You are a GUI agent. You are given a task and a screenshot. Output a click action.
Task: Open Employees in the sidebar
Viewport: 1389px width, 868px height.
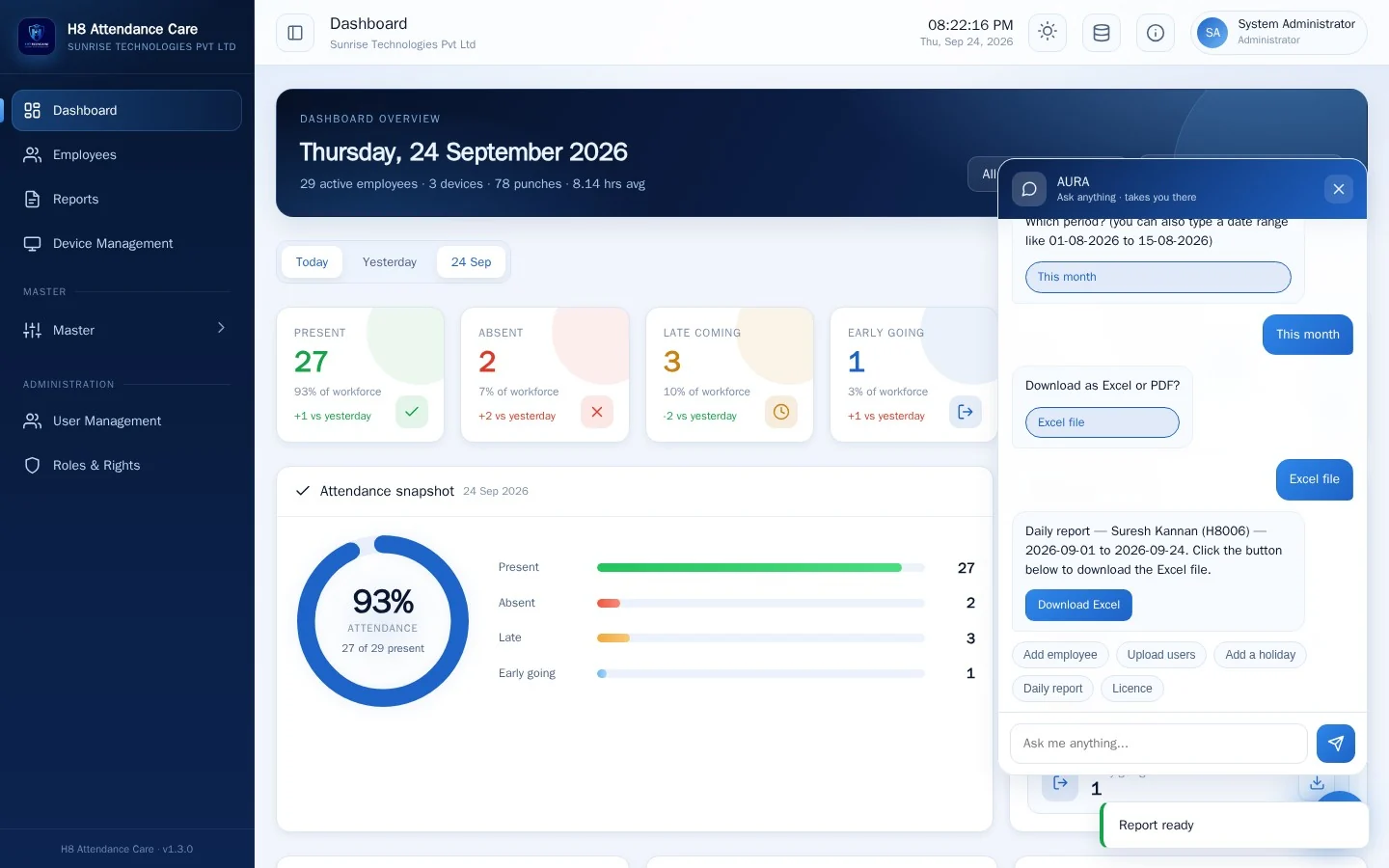point(126,154)
